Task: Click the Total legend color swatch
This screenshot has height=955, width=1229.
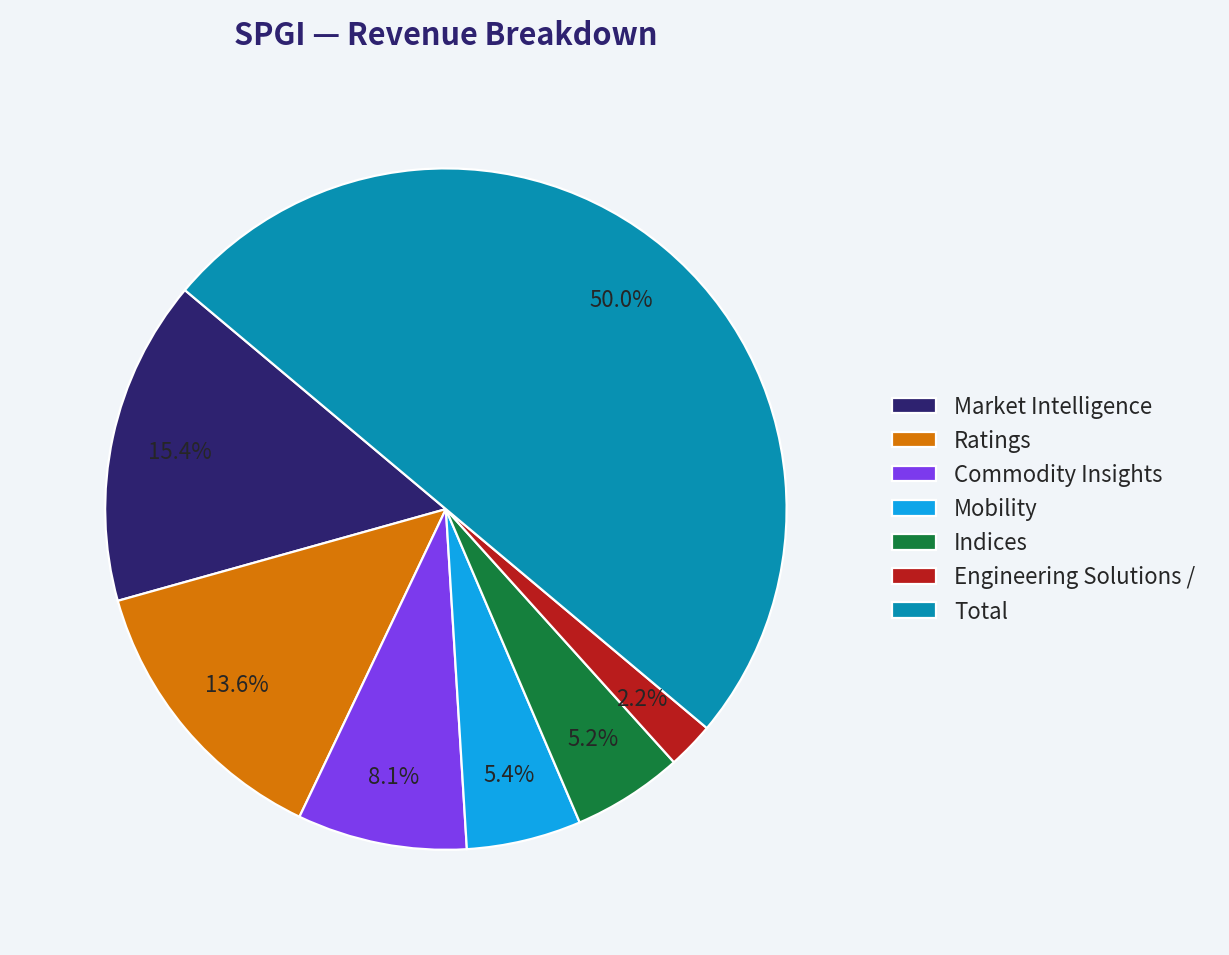Action: click(913, 610)
